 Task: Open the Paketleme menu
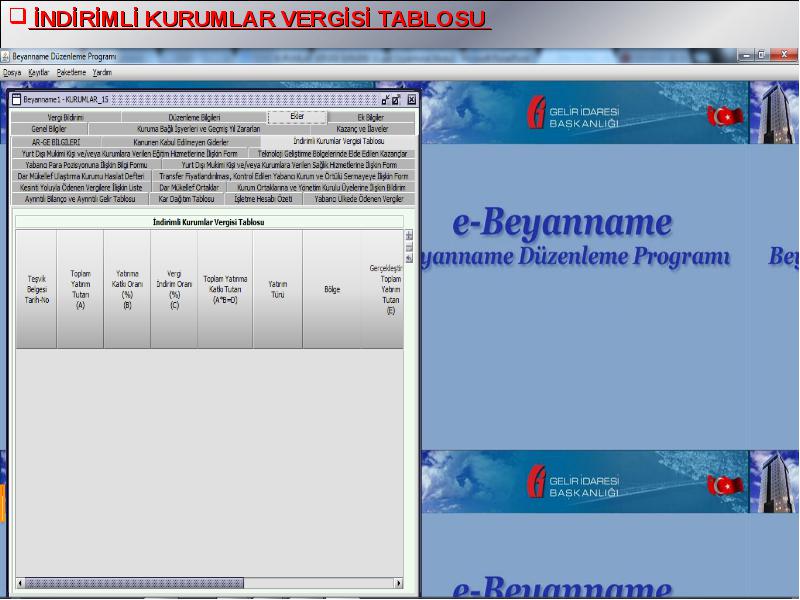[71, 72]
